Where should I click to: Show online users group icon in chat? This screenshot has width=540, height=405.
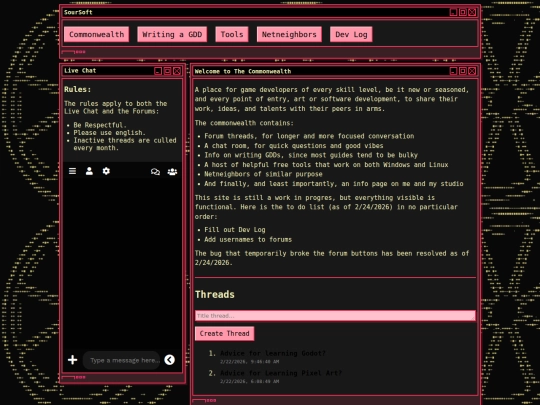[172, 172]
